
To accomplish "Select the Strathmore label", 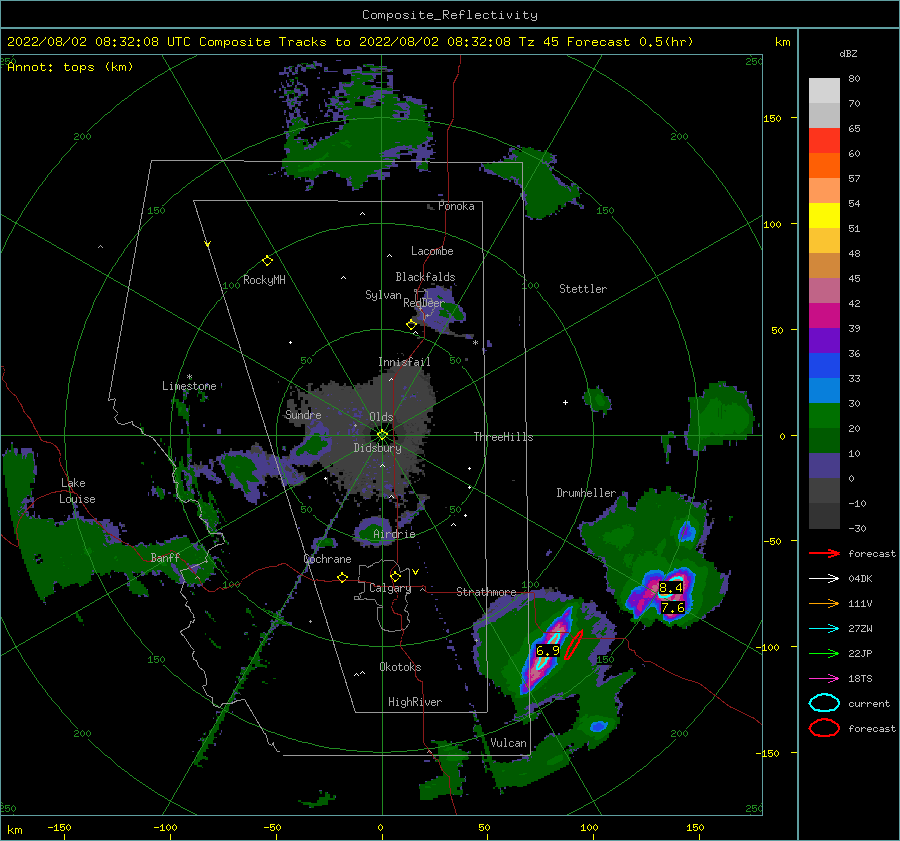I will [x=486, y=592].
